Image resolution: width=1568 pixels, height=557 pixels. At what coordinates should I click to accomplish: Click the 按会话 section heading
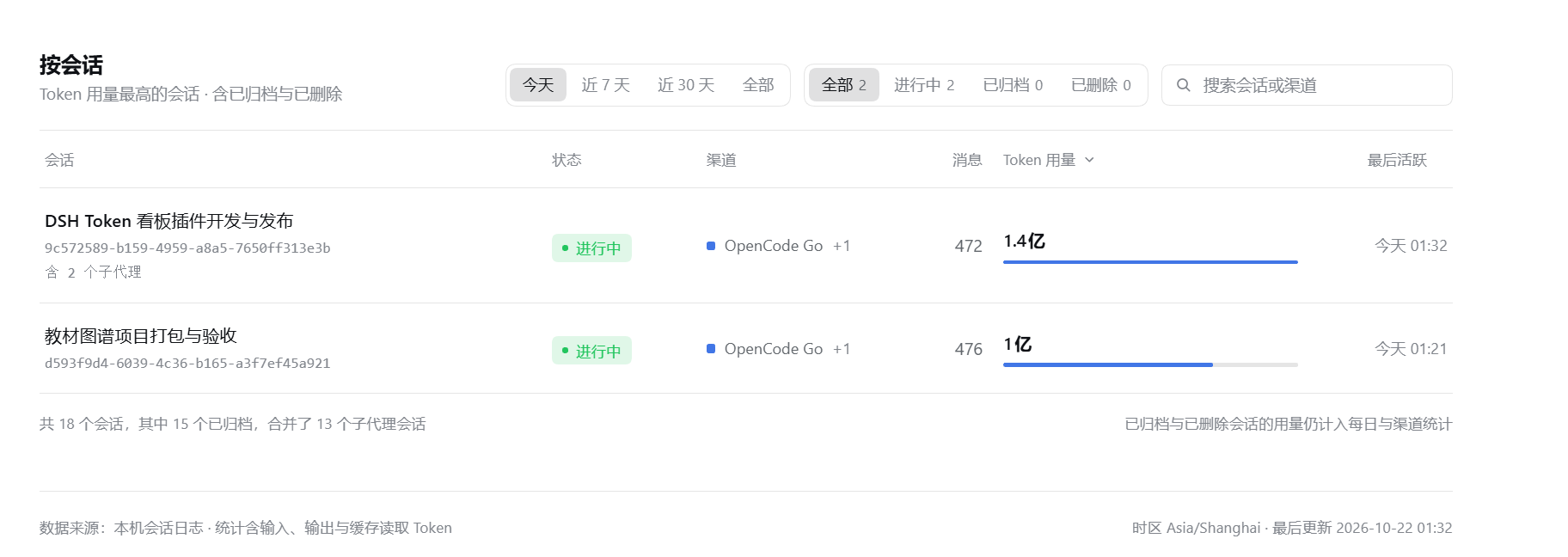pos(71,65)
